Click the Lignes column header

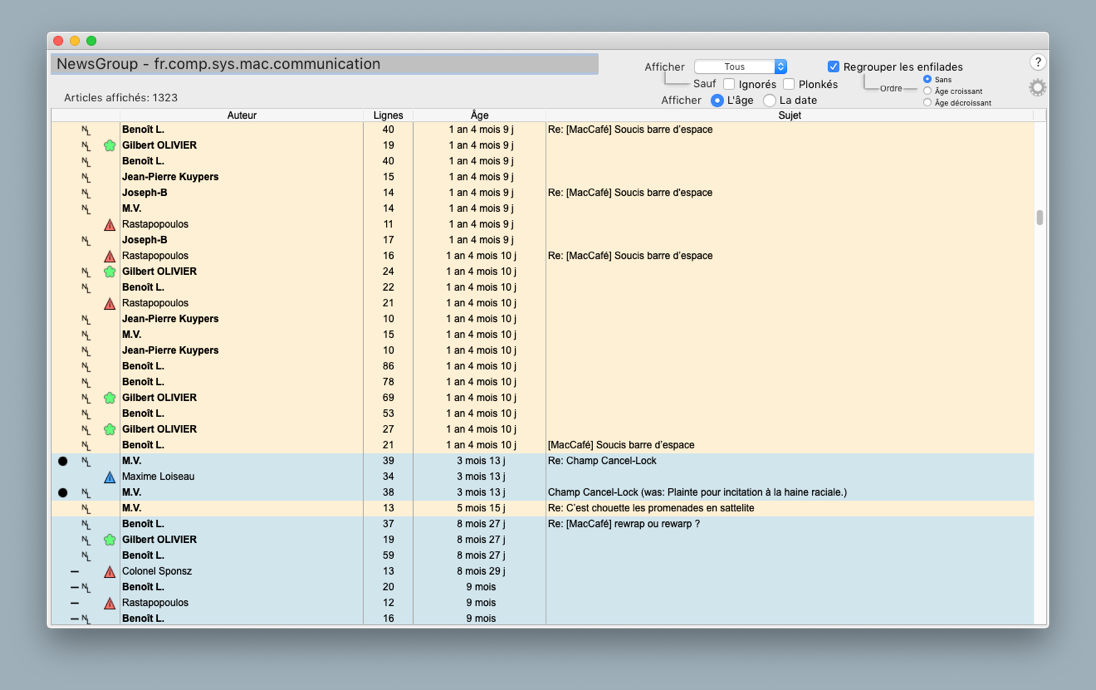click(x=388, y=115)
